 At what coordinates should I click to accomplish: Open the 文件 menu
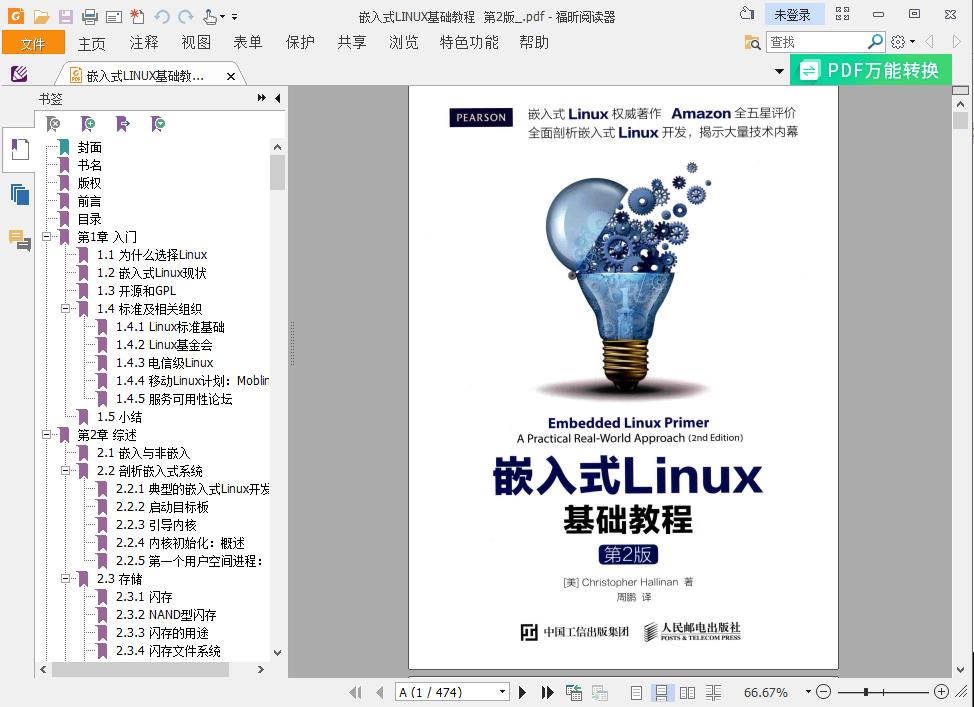(33, 43)
